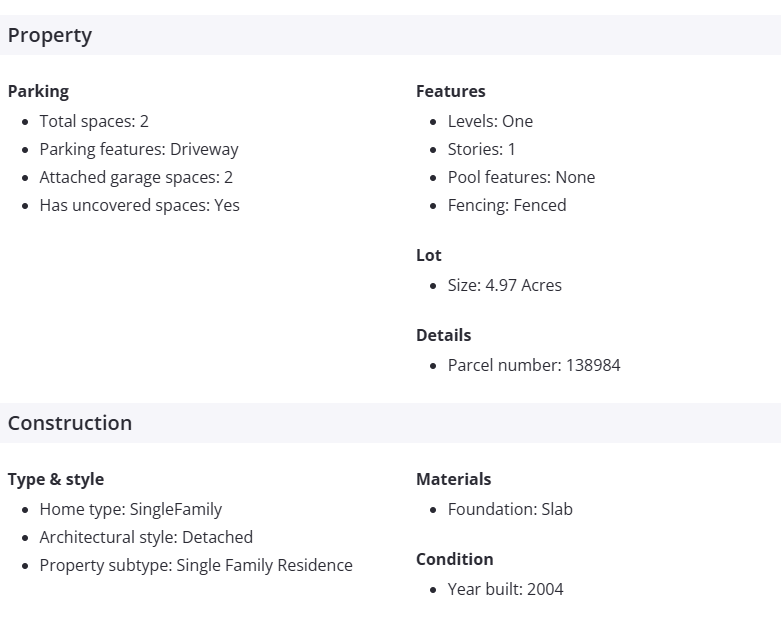Select Pool features: None text
The height and width of the screenshot is (619, 781).
521,177
